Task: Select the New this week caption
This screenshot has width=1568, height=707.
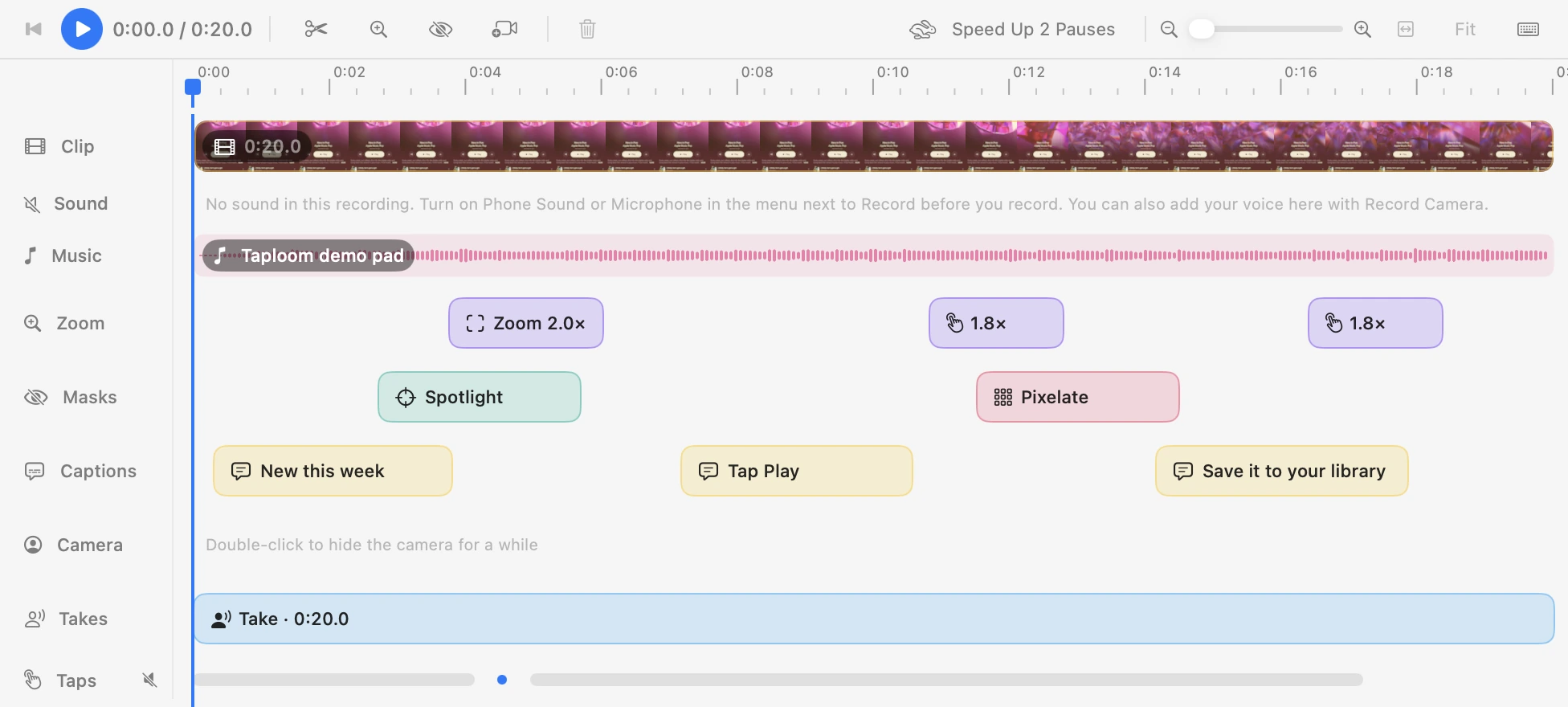Action: pyautogui.click(x=333, y=471)
